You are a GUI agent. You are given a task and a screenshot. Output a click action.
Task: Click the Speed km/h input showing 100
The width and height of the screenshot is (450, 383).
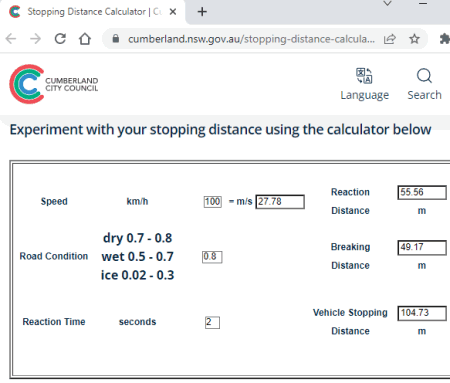[x=213, y=202]
